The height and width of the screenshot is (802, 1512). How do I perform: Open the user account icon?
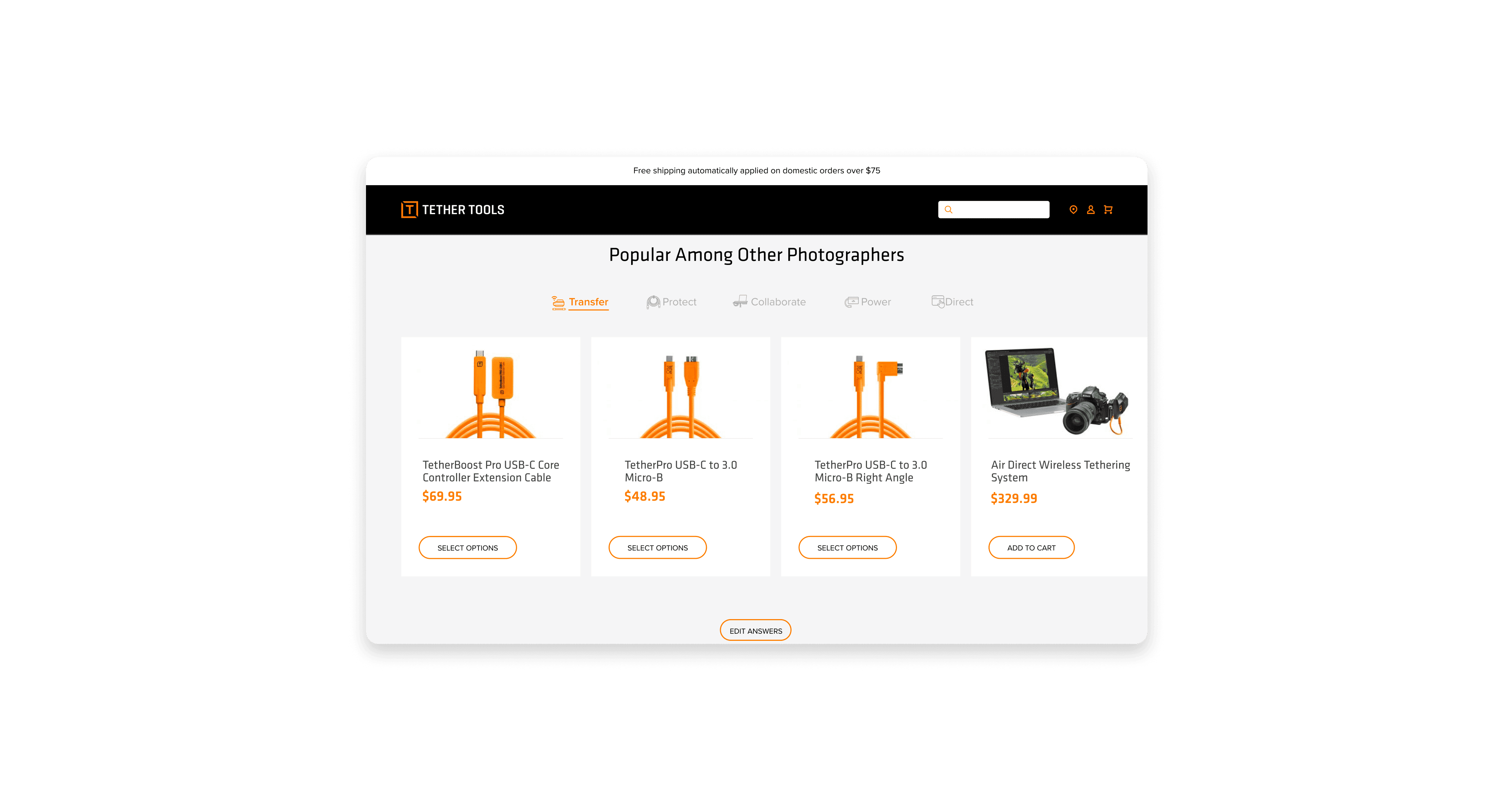coord(1090,209)
